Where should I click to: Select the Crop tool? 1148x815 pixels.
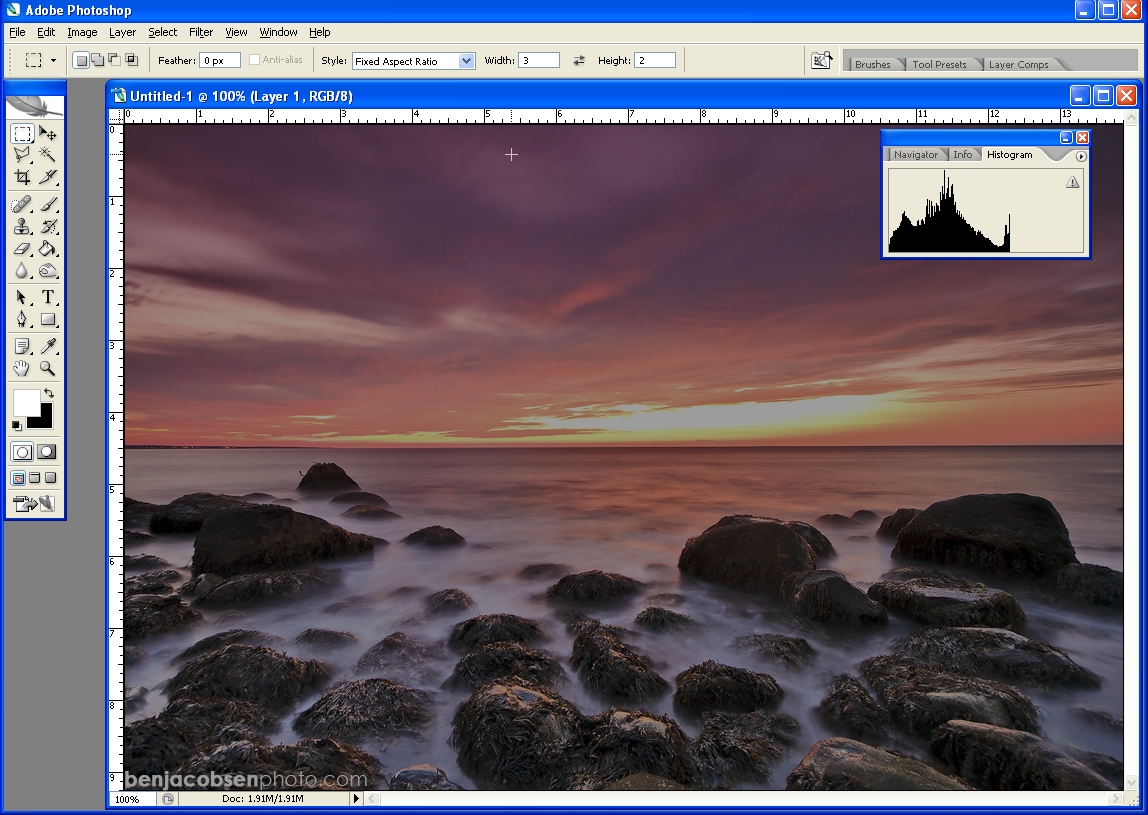[22, 177]
